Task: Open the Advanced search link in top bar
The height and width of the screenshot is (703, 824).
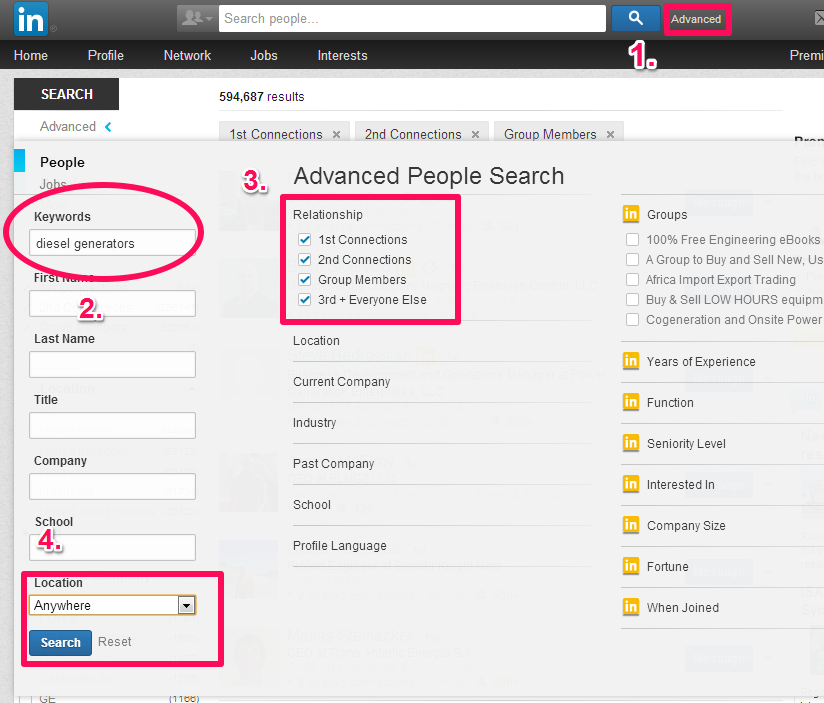Action: 696,19
